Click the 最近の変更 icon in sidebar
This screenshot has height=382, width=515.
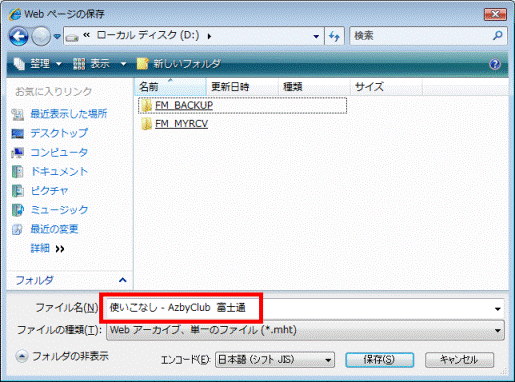pyautogui.click(x=18, y=229)
